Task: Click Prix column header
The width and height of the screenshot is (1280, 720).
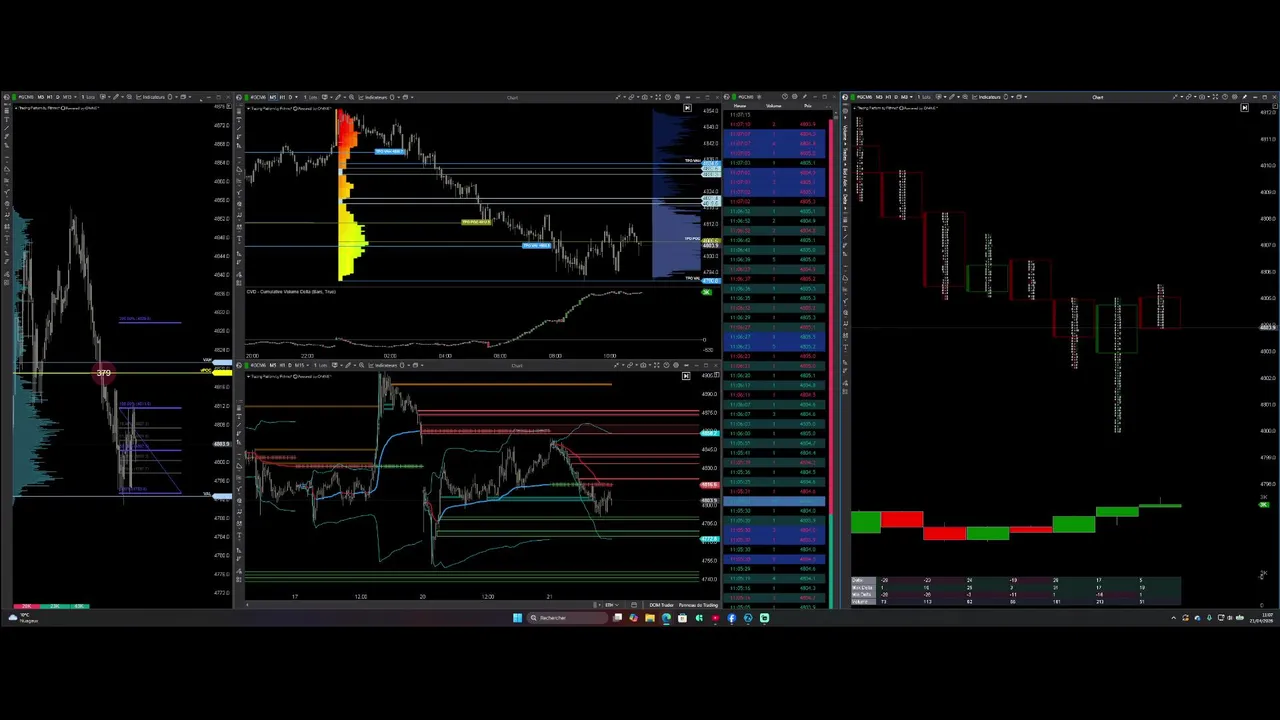Action: [807, 106]
